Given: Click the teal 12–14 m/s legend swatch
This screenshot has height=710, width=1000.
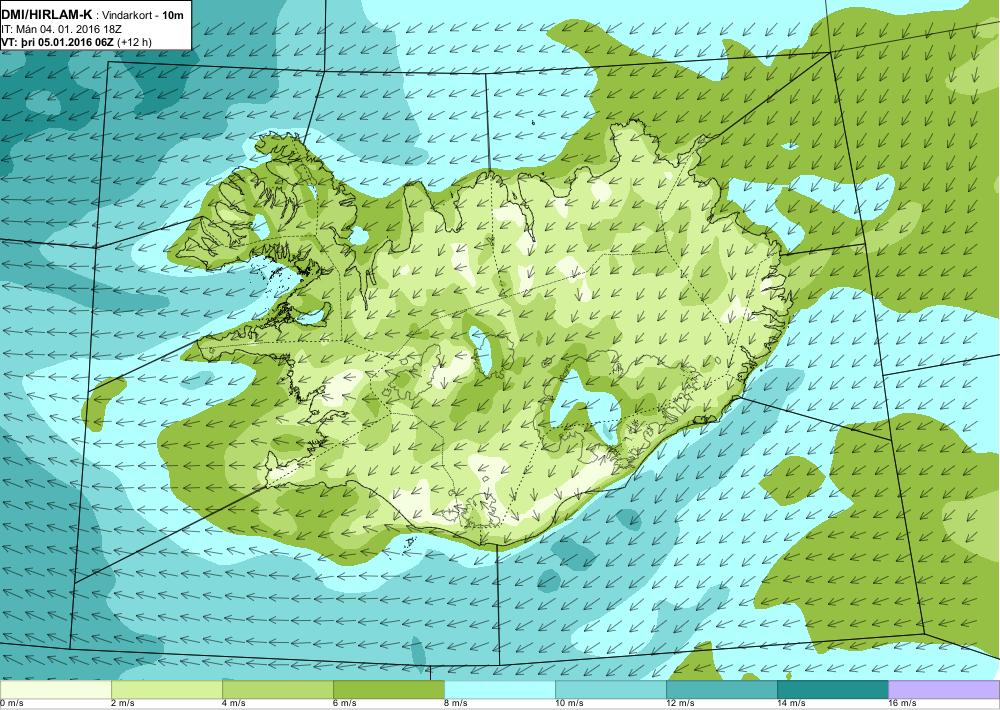Looking at the screenshot, I should tap(721, 689).
